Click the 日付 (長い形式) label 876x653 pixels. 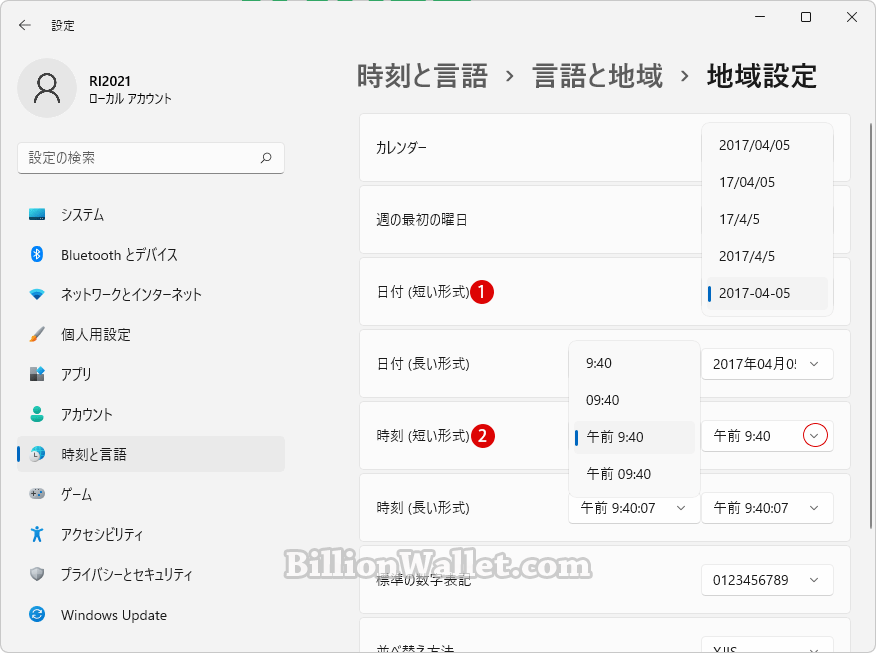click(x=423, y=364)
